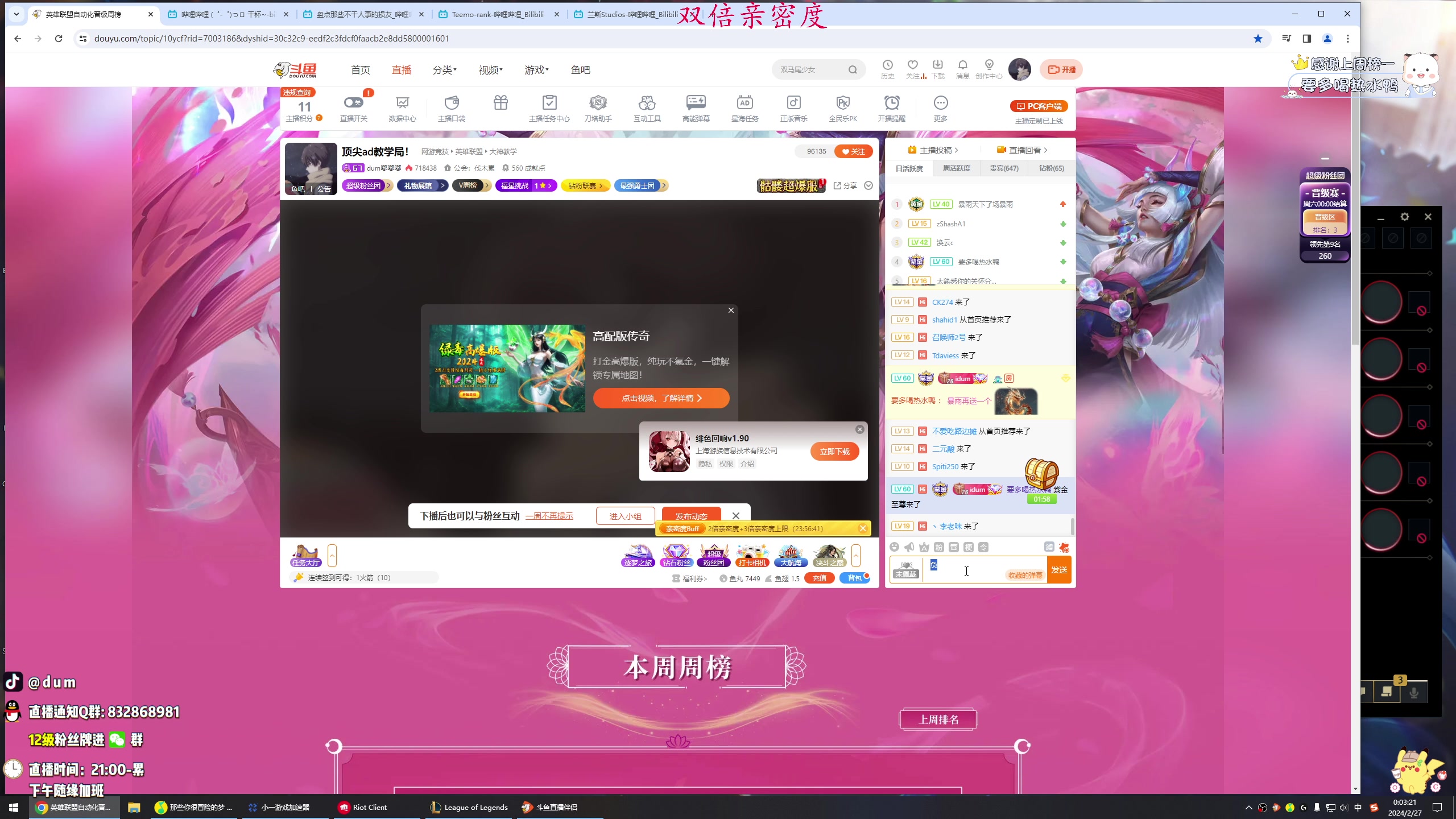
Task: Click the chat message input field
Action: [x=984, y=569]
